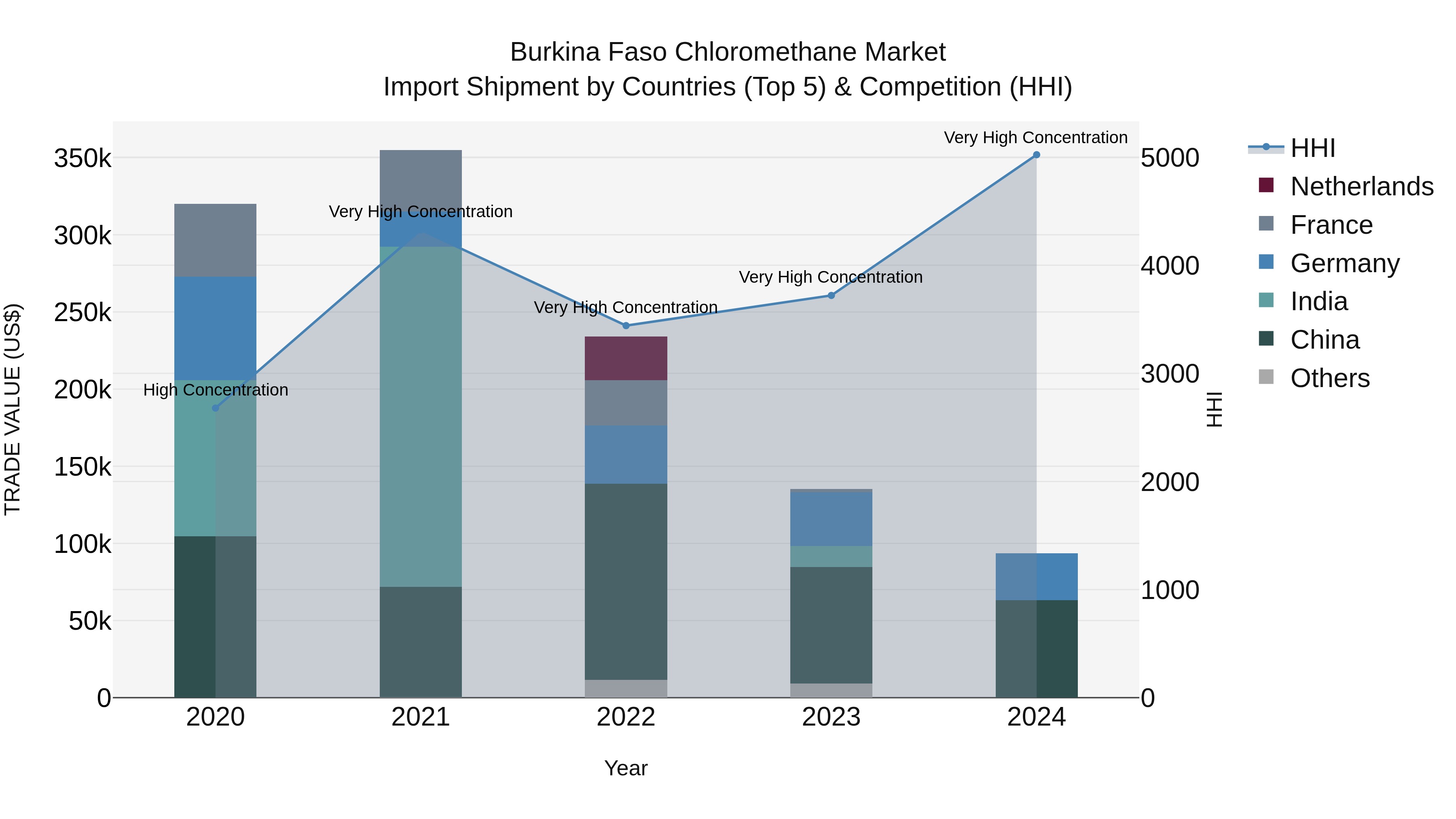Click the Netherlands maroon legend swatch
This screenshot has width=1456, height=819.
coord(1266,185)
